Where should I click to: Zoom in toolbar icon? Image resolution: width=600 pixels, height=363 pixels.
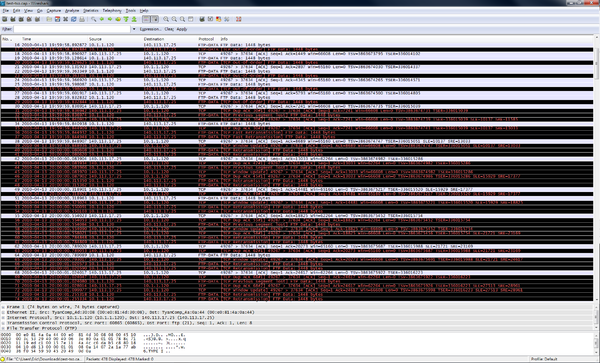166,19
